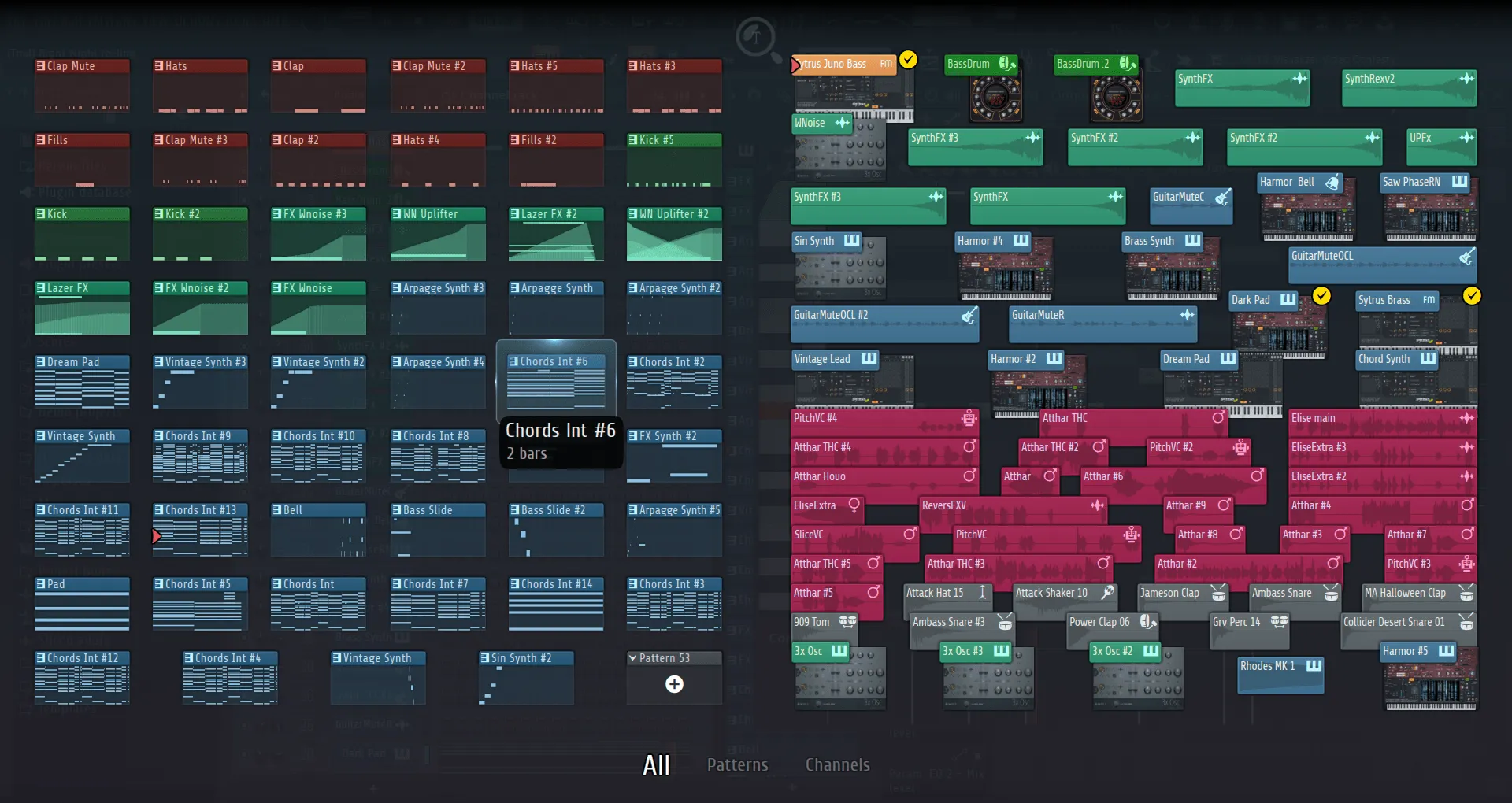Toggle the yellow checkmark on Sytrus Juno Bass
Viewport: 1512px width, 803px height.
pyautogui.click(x=909, y=59)
